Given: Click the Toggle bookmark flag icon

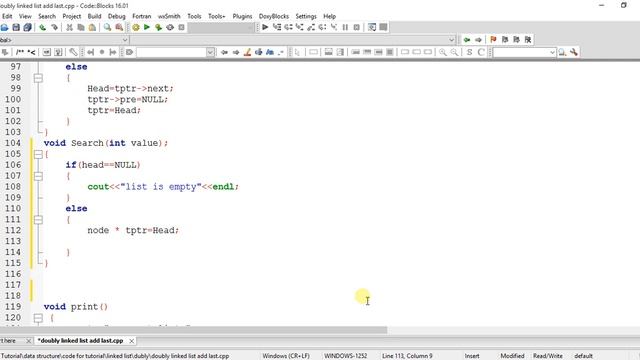Looking at the screenshot, I should tap(493, 40).
